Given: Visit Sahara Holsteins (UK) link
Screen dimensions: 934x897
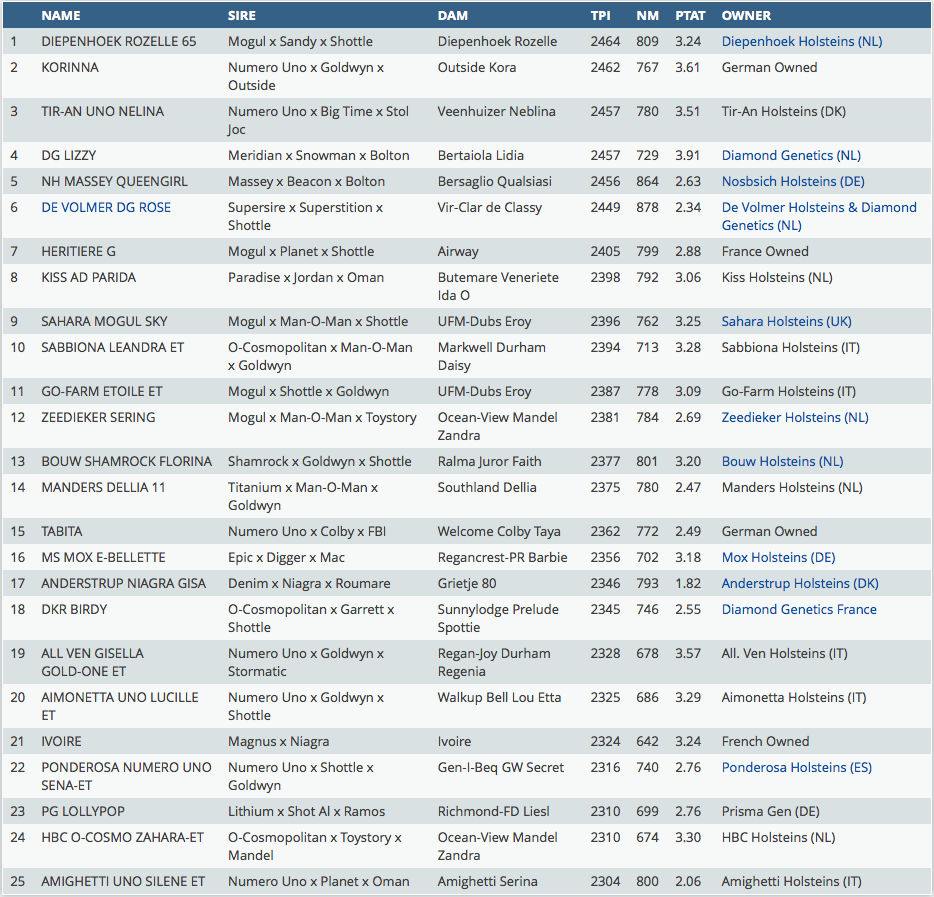Looking at the screenshot, I should (787, 322).
